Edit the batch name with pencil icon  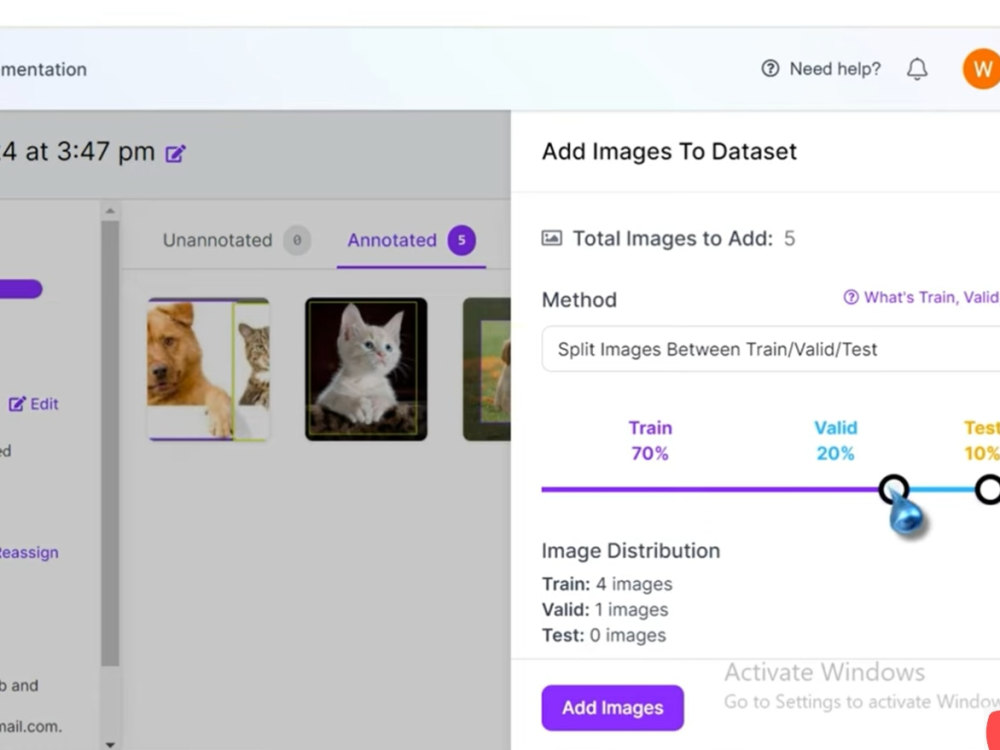pyautogui.click(x=175, y=154)
